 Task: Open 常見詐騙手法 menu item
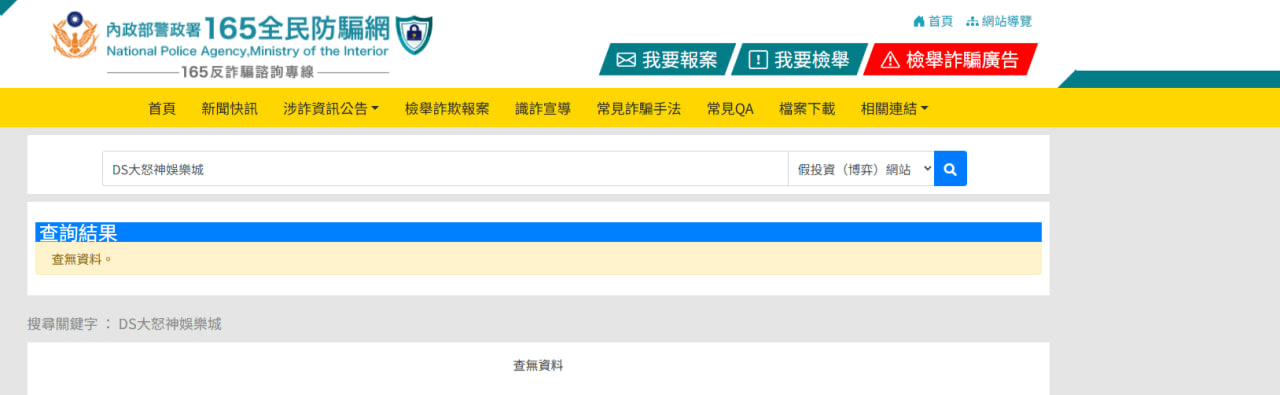pos(639,109)
